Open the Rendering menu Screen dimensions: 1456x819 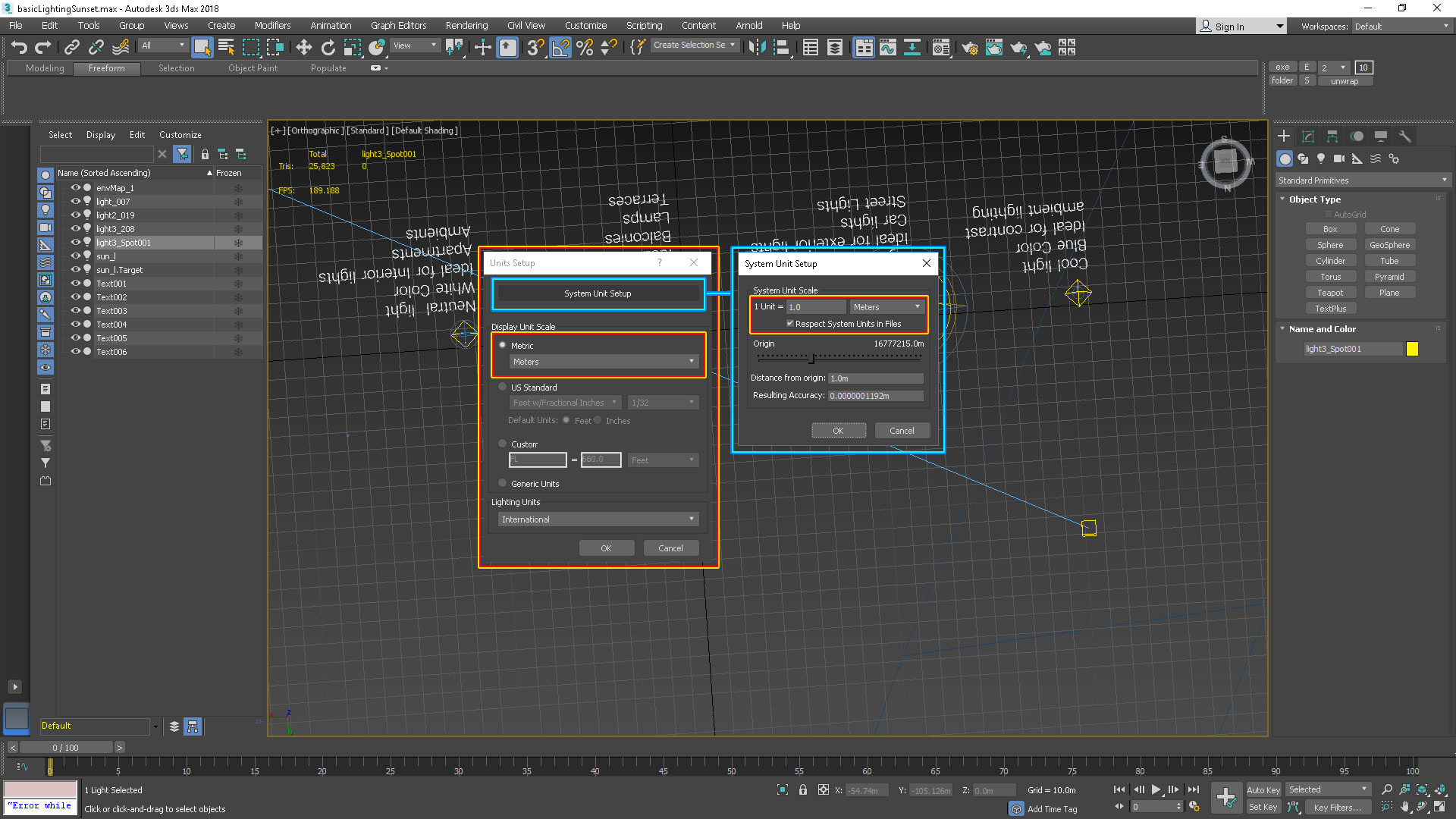point(466,25)
